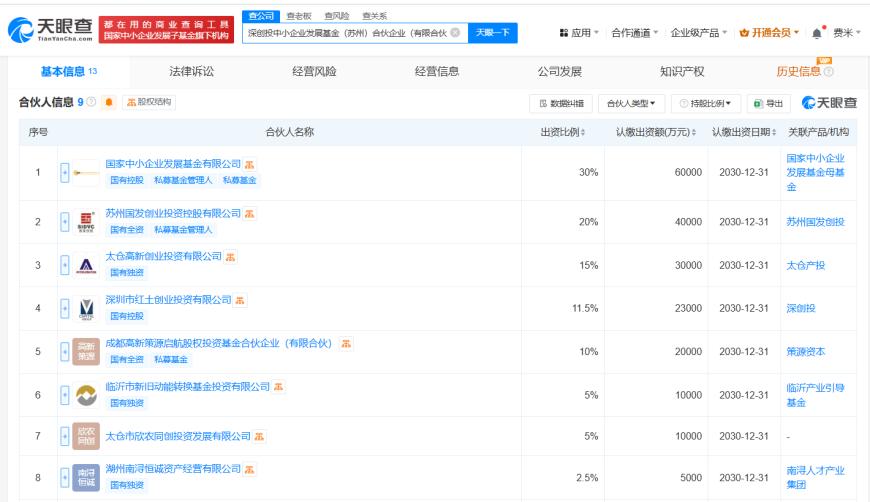Viewport: 870px width, 502px height.
Task: Select the 查风险 search mode tab
Action: (337, 16)
